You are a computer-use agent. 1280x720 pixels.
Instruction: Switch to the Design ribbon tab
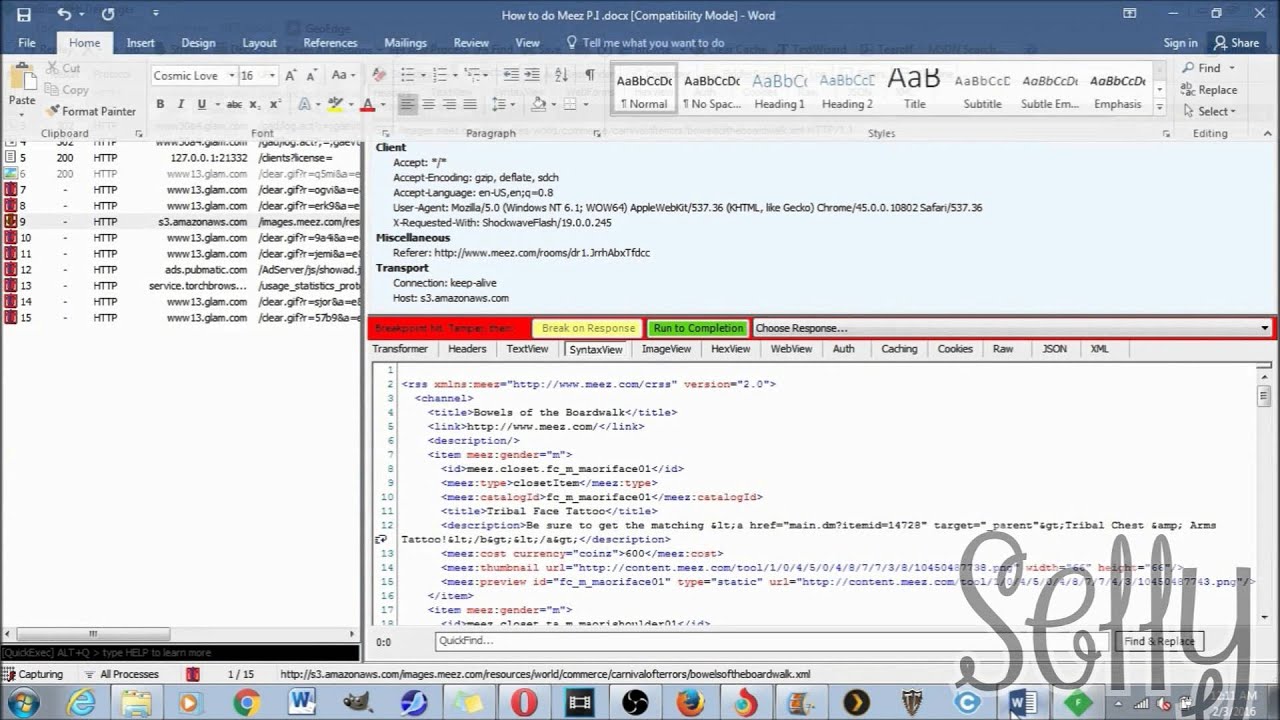198,43
